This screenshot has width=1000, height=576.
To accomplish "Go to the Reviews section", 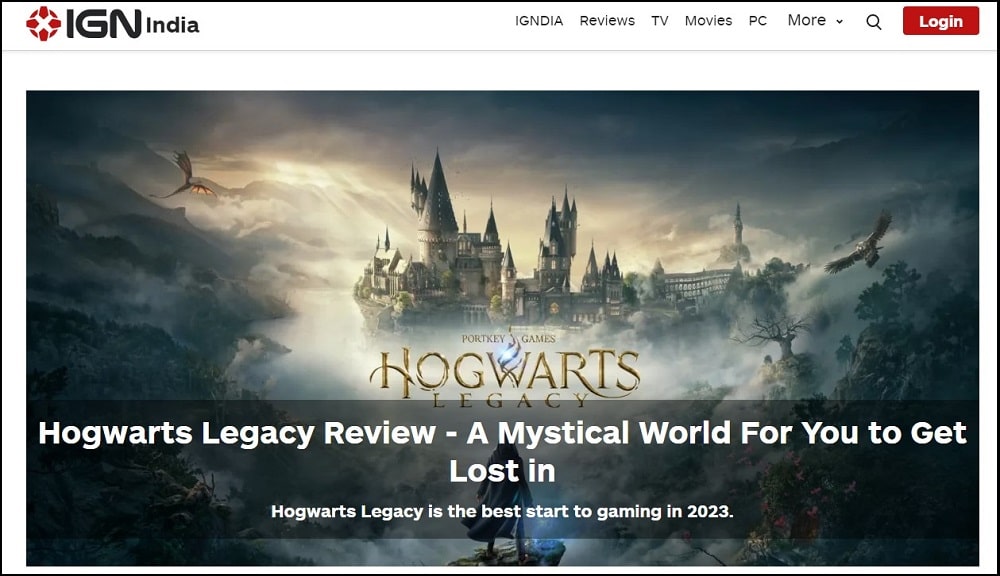I will pos(607,21).
